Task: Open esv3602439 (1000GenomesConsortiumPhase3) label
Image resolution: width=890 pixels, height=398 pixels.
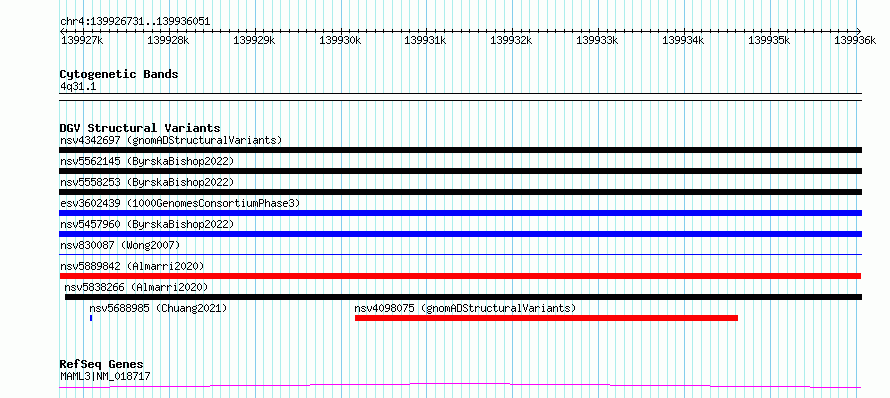Action: point(180,203)
